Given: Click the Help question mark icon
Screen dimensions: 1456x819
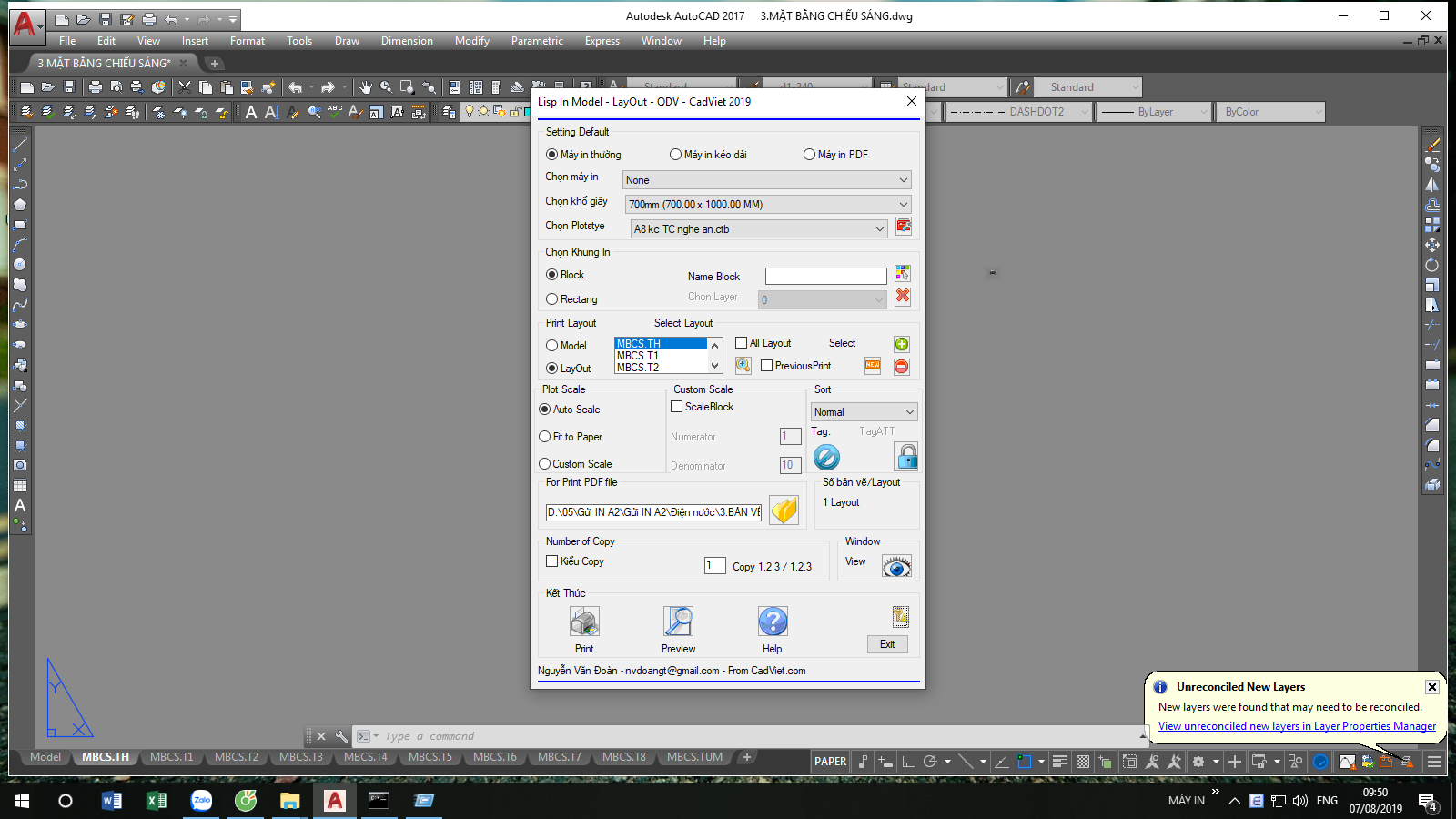Looking at the screenshot, I should [773, 622].
